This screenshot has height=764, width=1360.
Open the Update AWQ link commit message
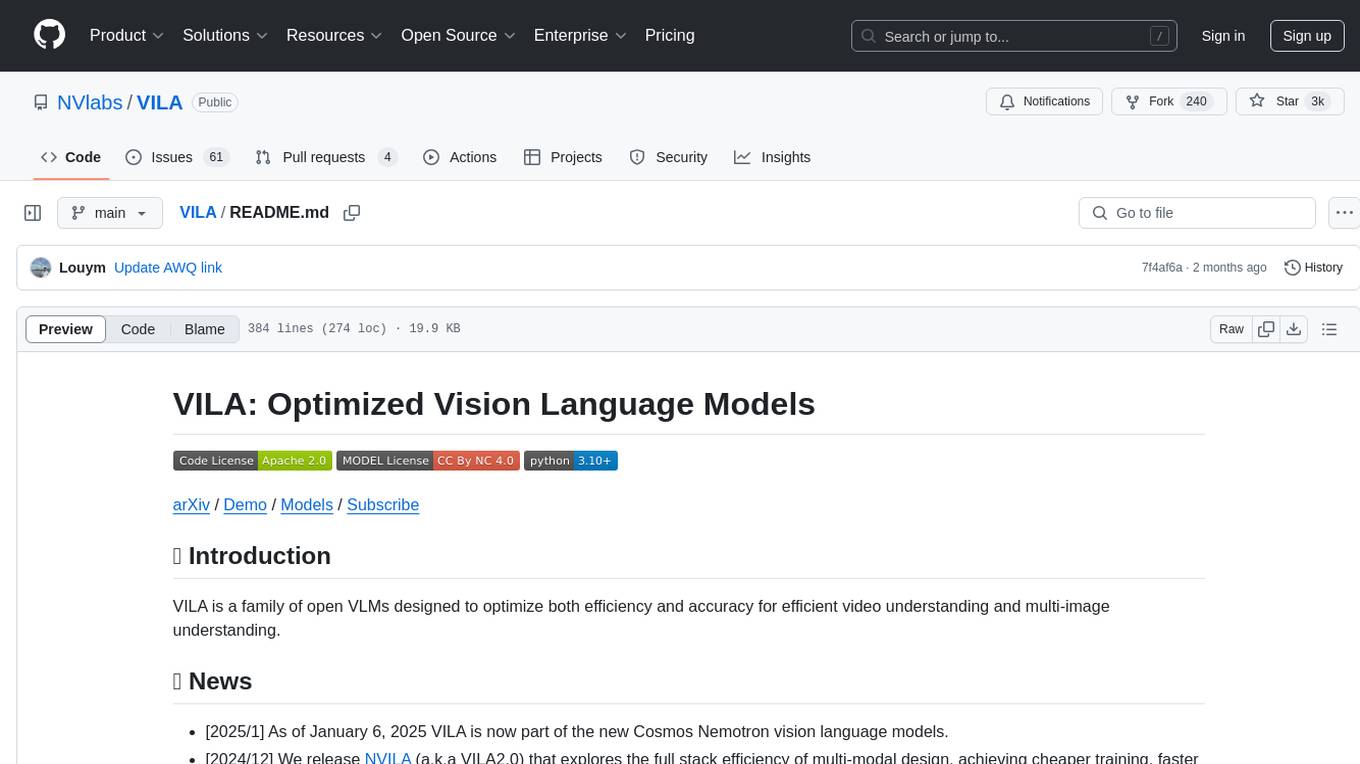(x=168, y=268)
